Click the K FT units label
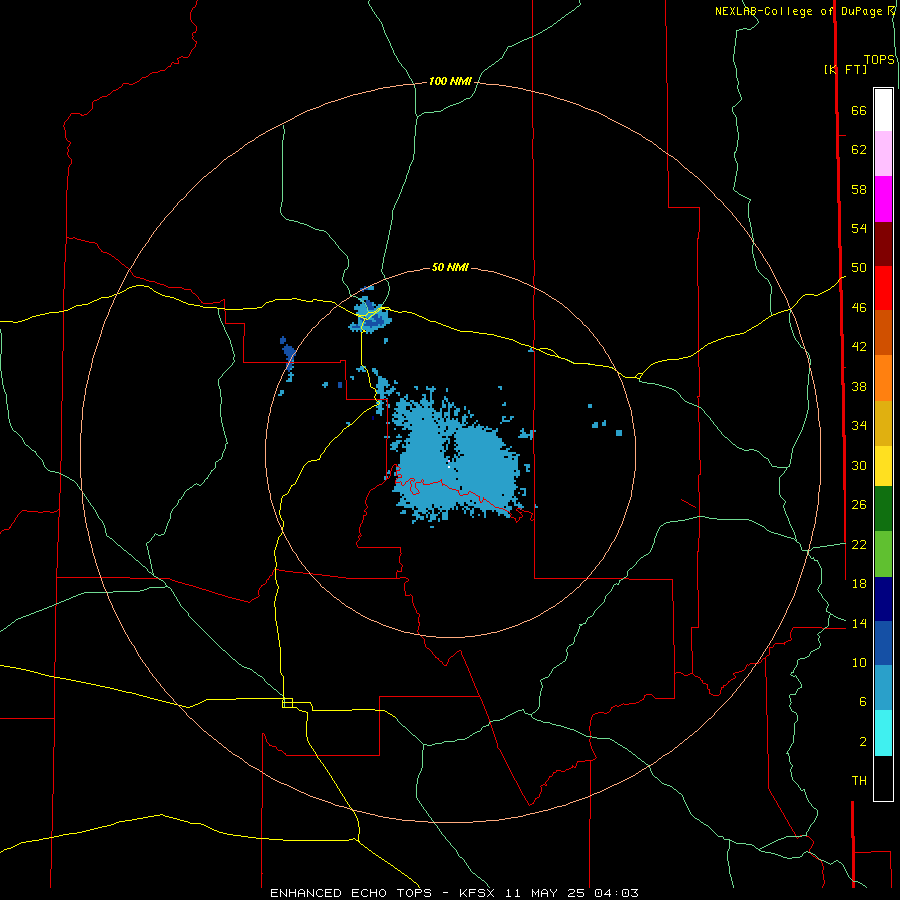 coord(845,69)
